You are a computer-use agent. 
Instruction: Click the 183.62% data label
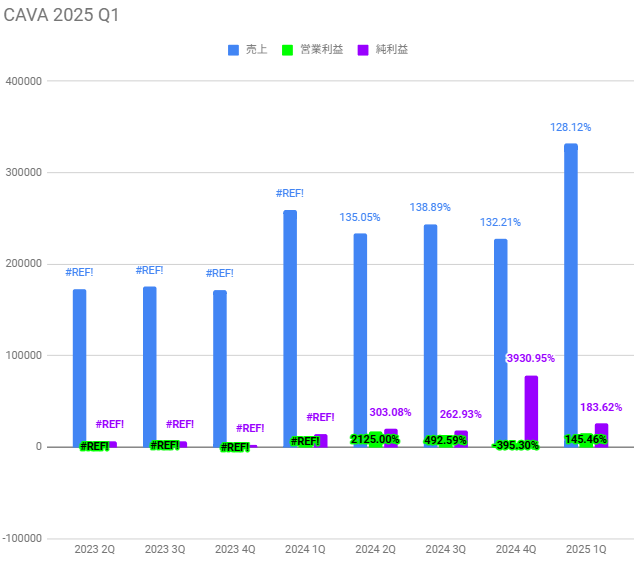coord(601,407)
